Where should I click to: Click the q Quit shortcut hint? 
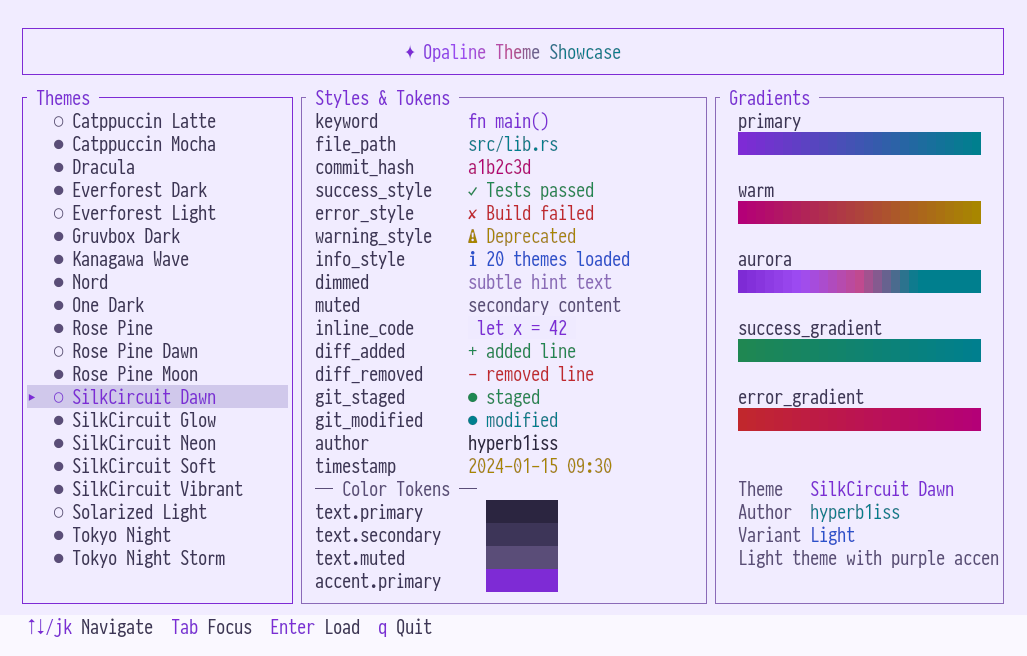pyautogui.click(x=405, y=627)
